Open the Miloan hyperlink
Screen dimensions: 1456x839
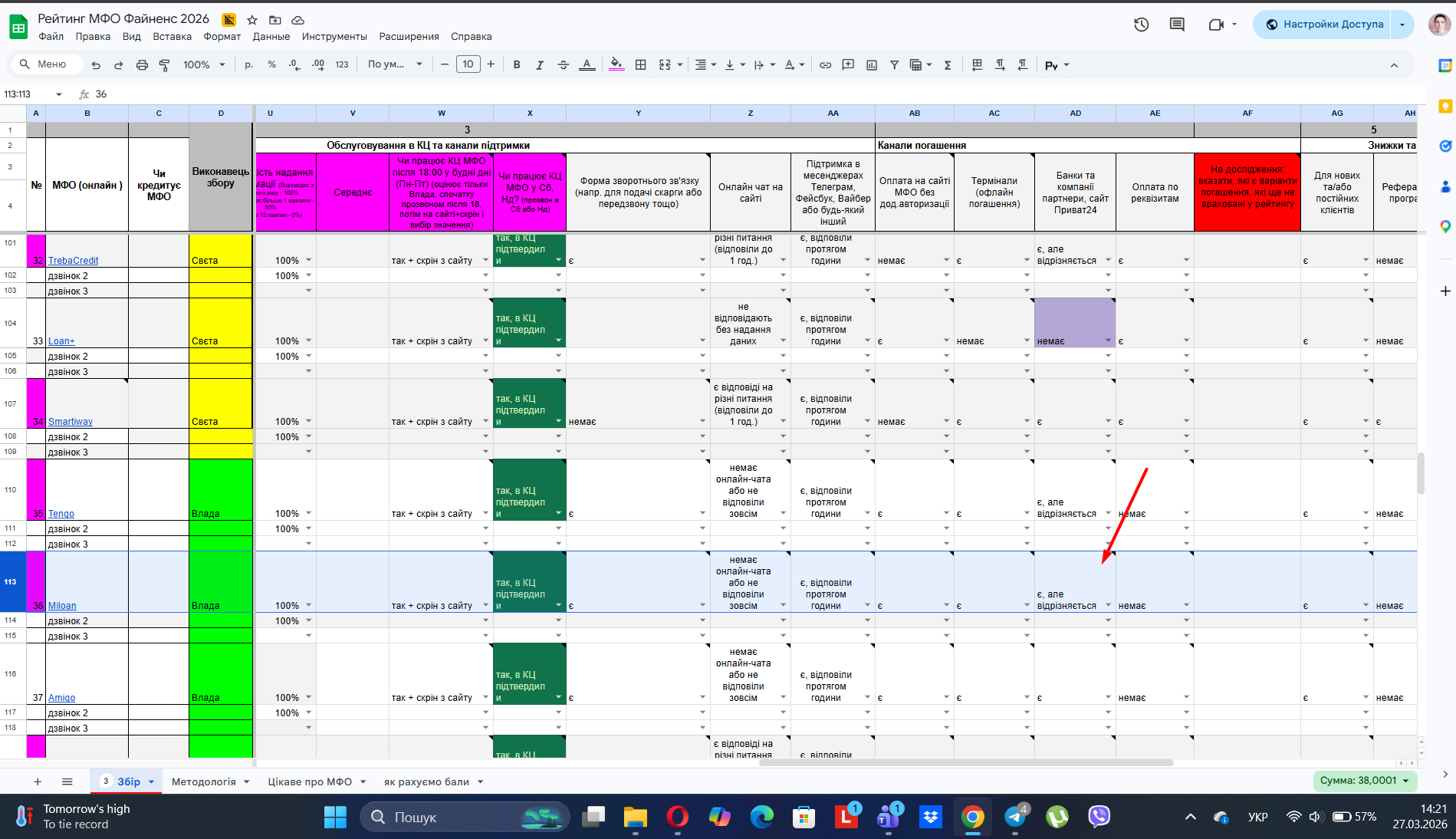click(62, 606)
